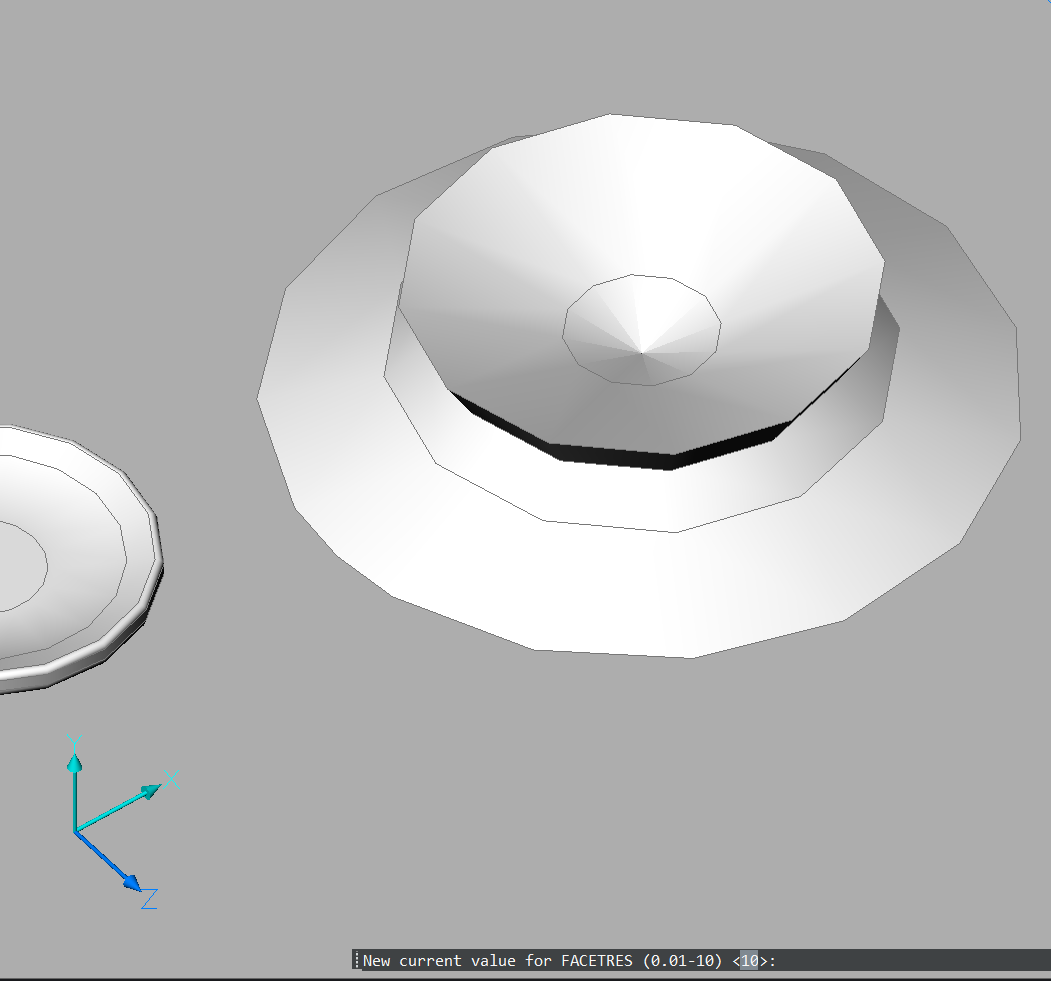Select the UCS icon origin point

pyautogui.click(x=75, y=831)
